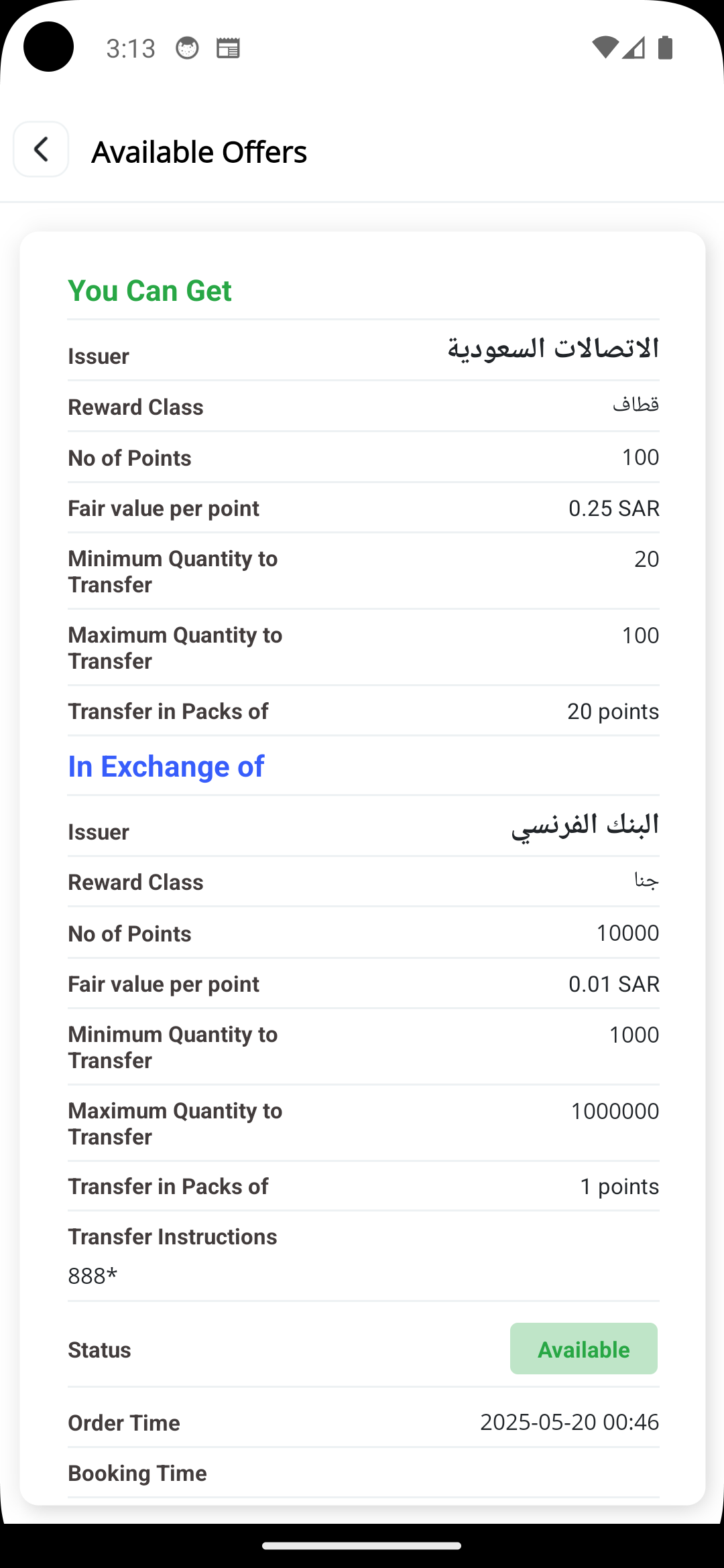Tap the green Available status badge

[583, 1349]
